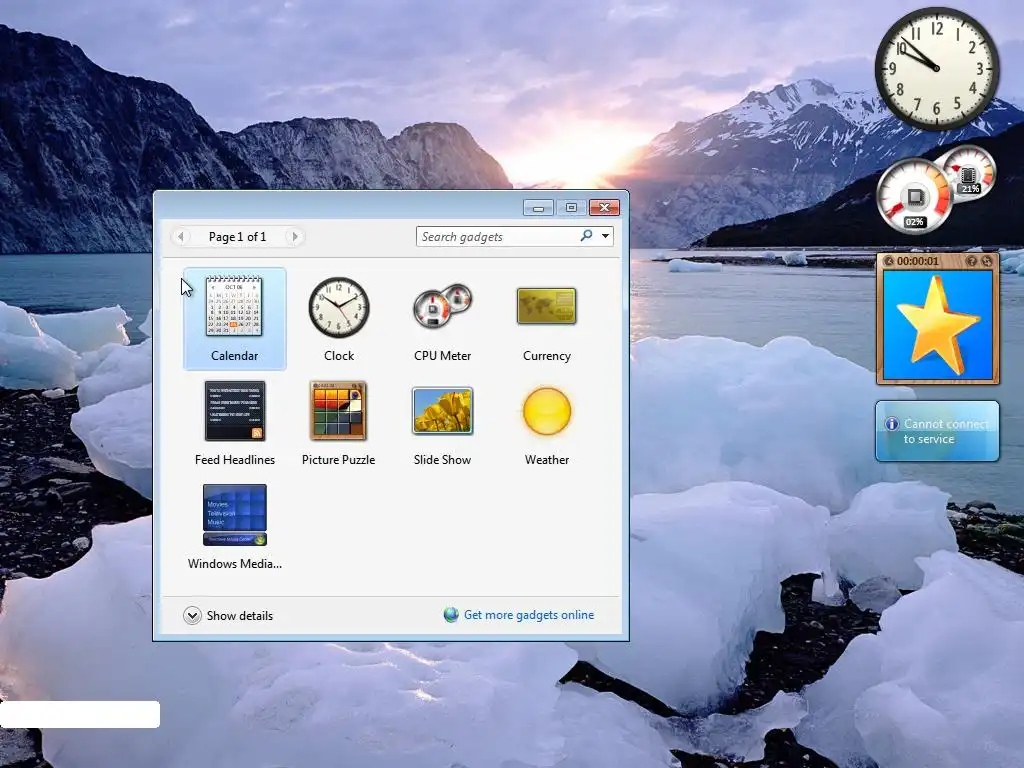1024x768 pixels.
Task: Pause the puzzle timer clock icon
Action: pyautogui.click(x=888, y=261)
